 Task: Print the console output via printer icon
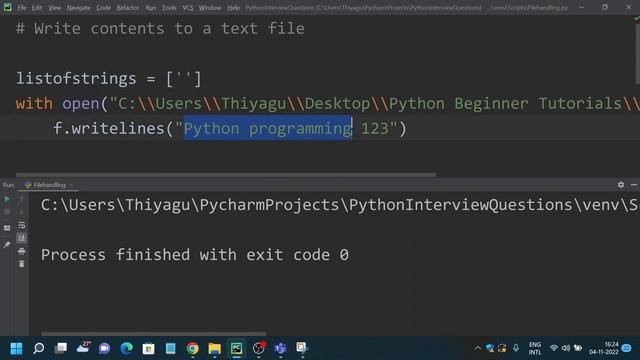click(22, 251)
